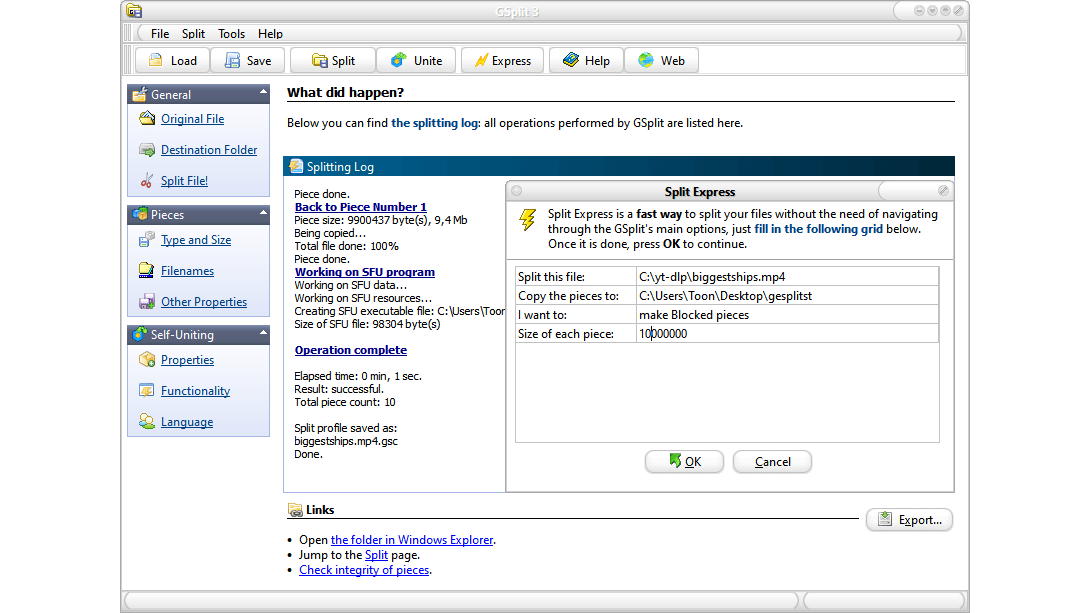Click the Save toolbar button

[x=247, y=60]
